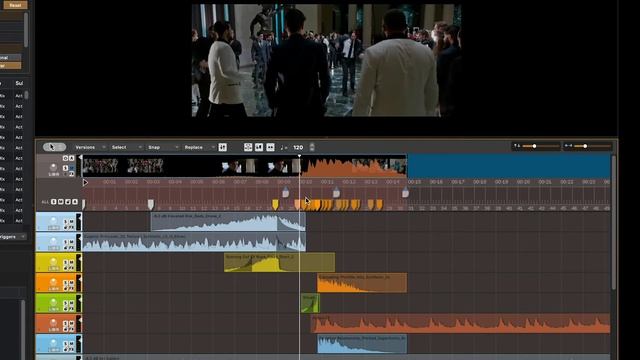Mute the yellow track
Image resolution: width=640 pixels, height=360 pixels.
click(71, 262)
